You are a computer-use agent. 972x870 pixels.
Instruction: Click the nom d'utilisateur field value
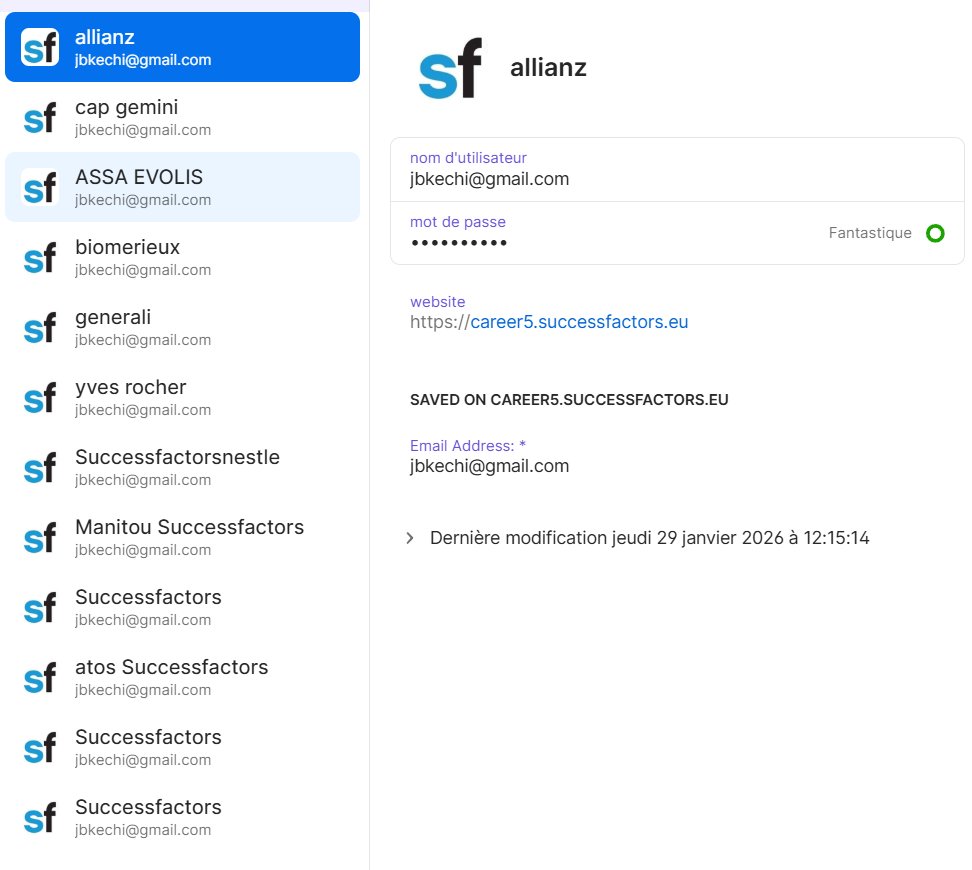point(489,179)
